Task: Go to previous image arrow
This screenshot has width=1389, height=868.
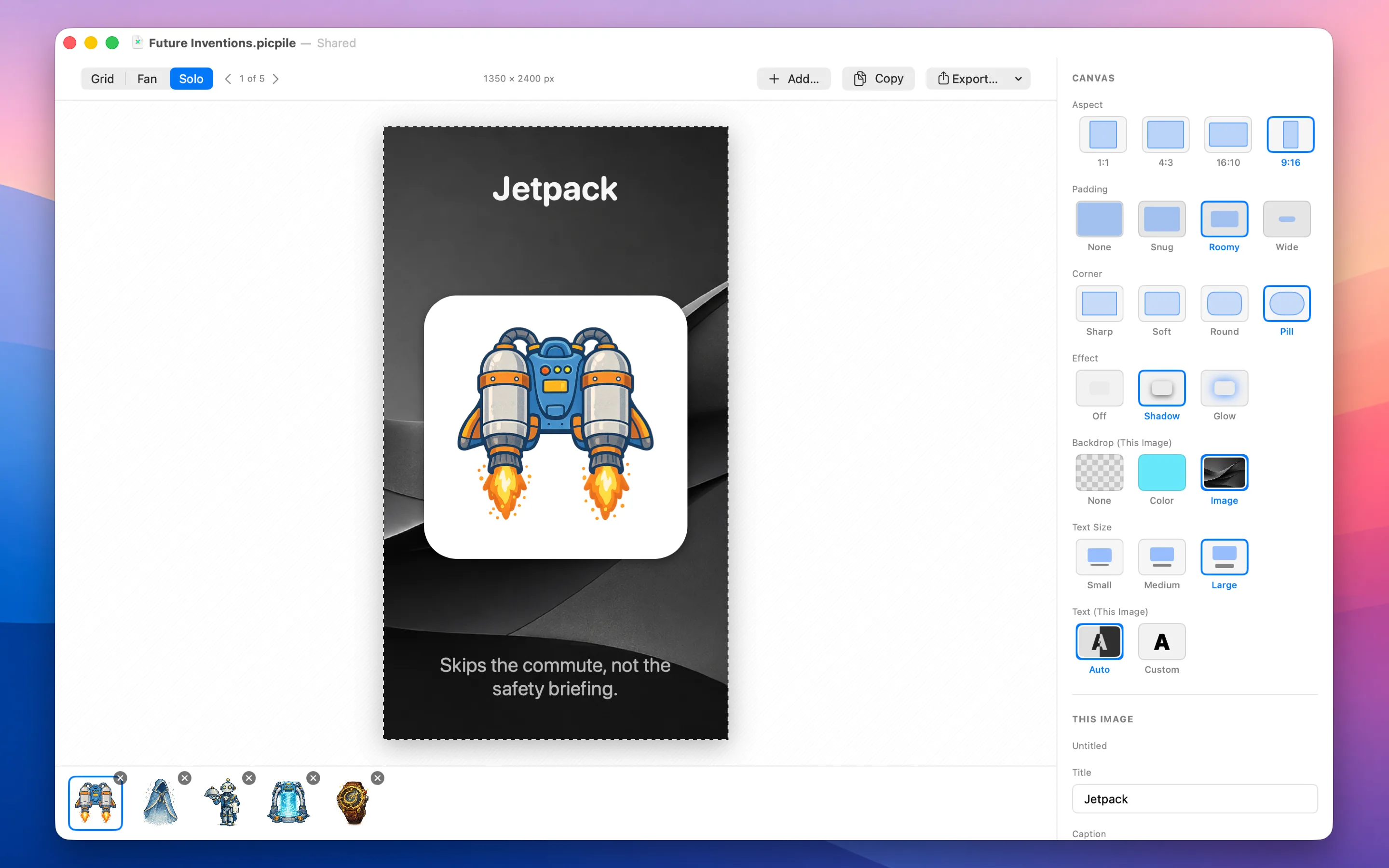Action: 228,79
